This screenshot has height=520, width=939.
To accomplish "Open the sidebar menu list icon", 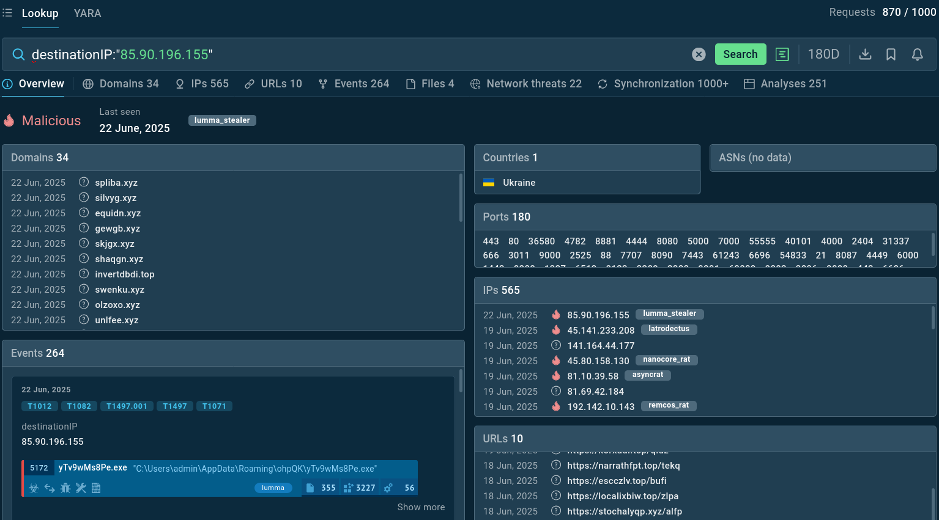I will pos(7,13).
